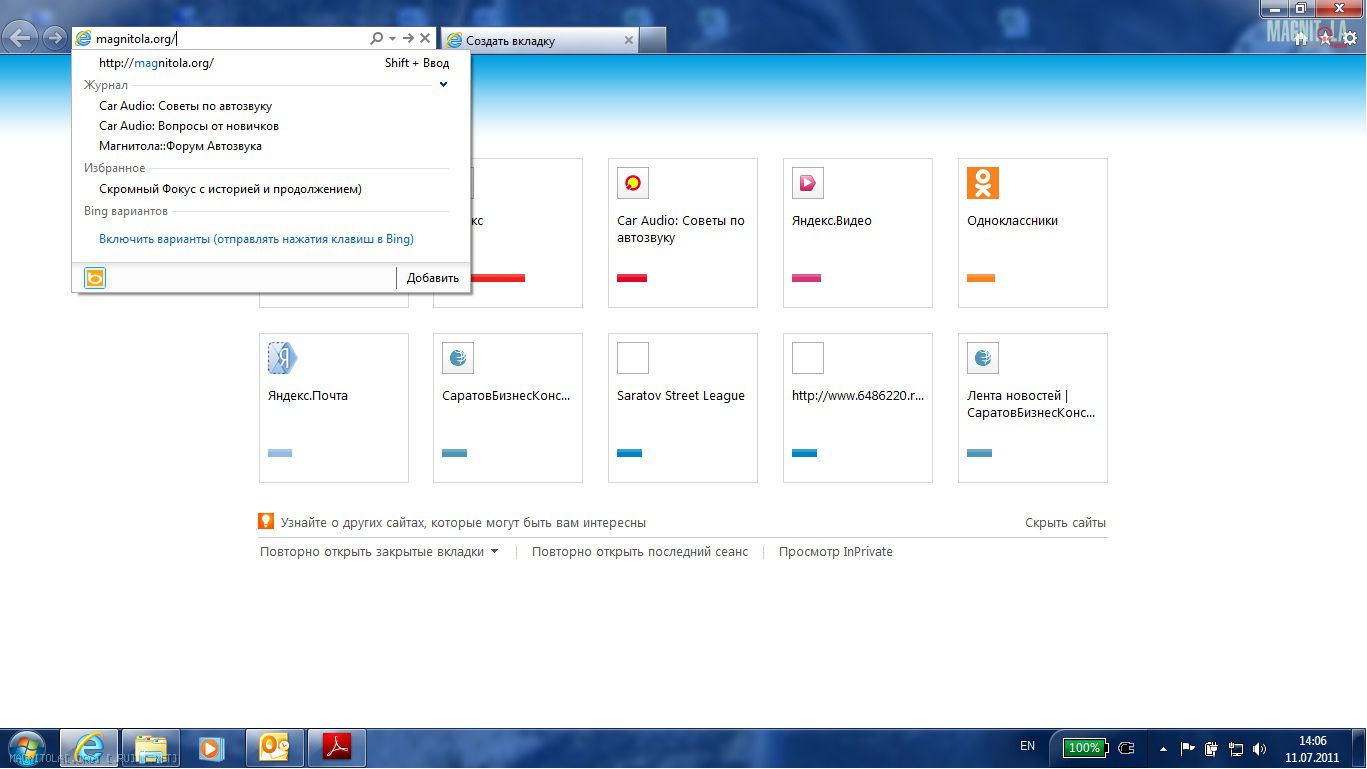
Task: Switch to the Создать вкладку tab
Action: click(538, 41)
